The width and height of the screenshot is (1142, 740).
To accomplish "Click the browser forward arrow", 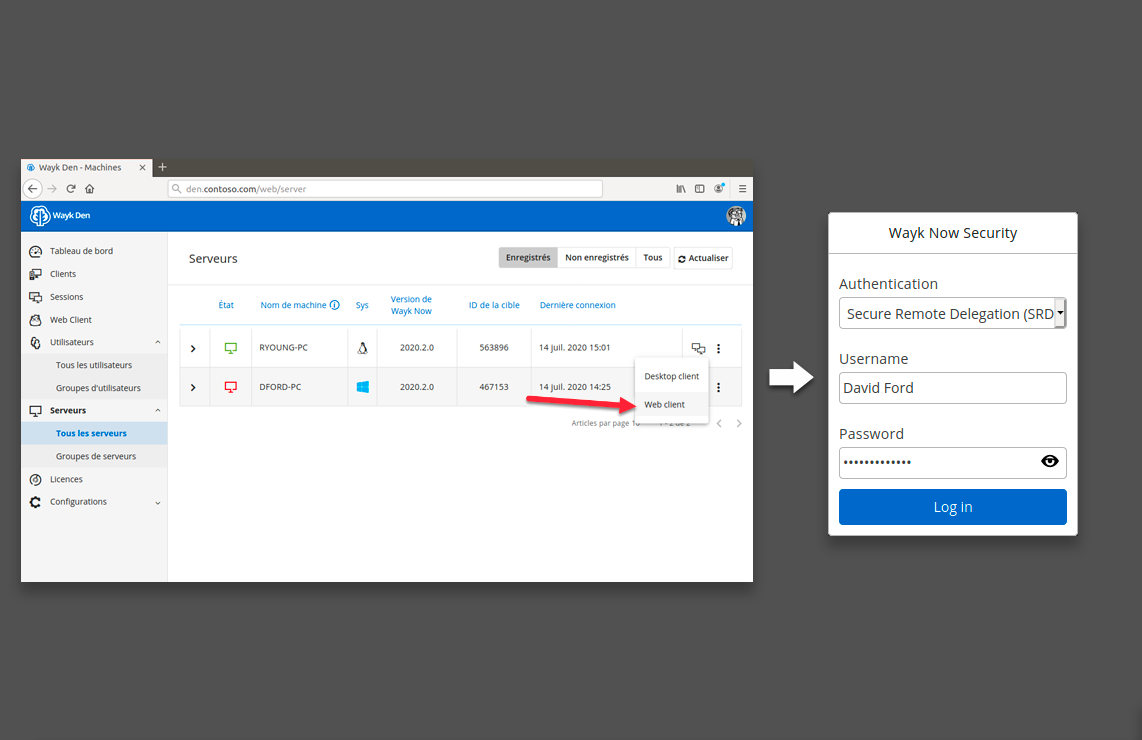I will click(x=52, y=189).
